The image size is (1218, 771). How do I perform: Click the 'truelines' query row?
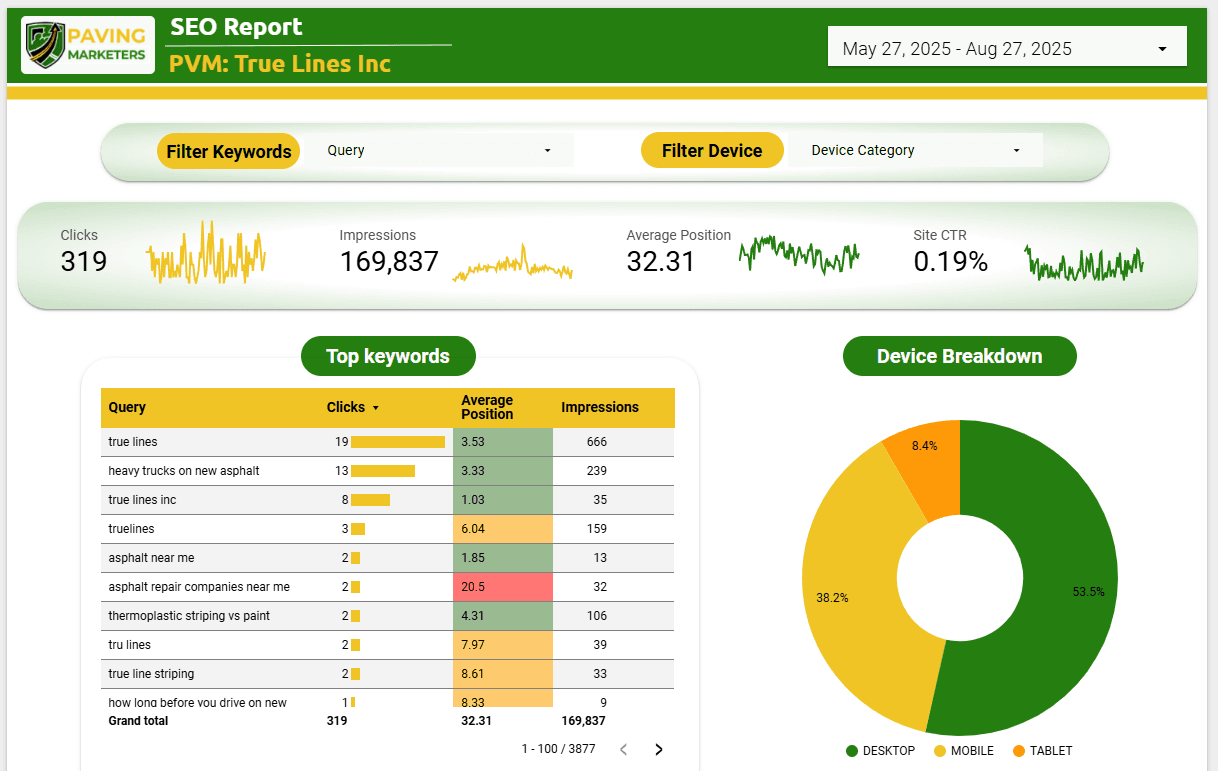[388, 529]
